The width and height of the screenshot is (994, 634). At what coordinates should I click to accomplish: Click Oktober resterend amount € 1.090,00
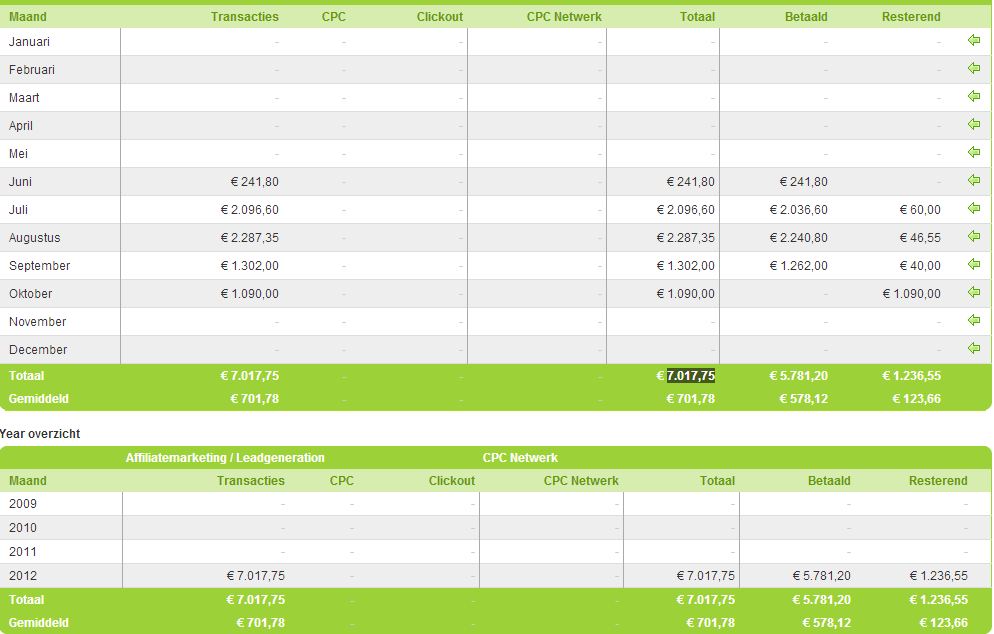(912, 294)
